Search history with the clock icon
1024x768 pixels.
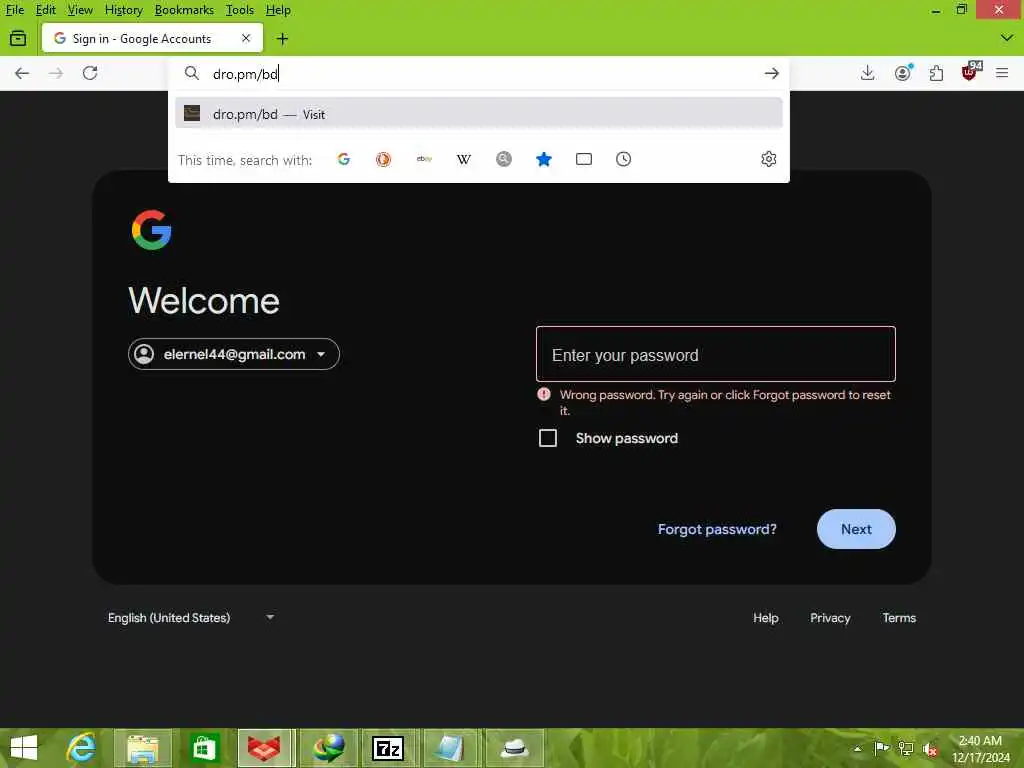(624, 159)
